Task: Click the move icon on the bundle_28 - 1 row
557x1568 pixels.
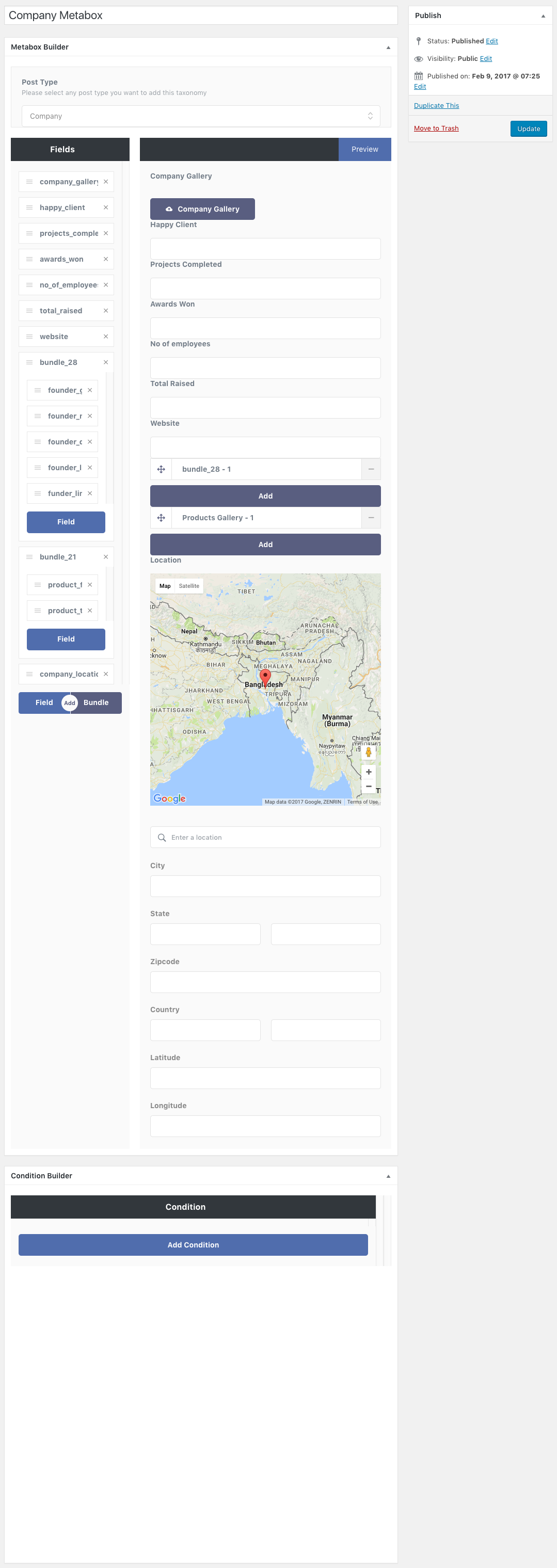Action: click(x=161, y=469)
